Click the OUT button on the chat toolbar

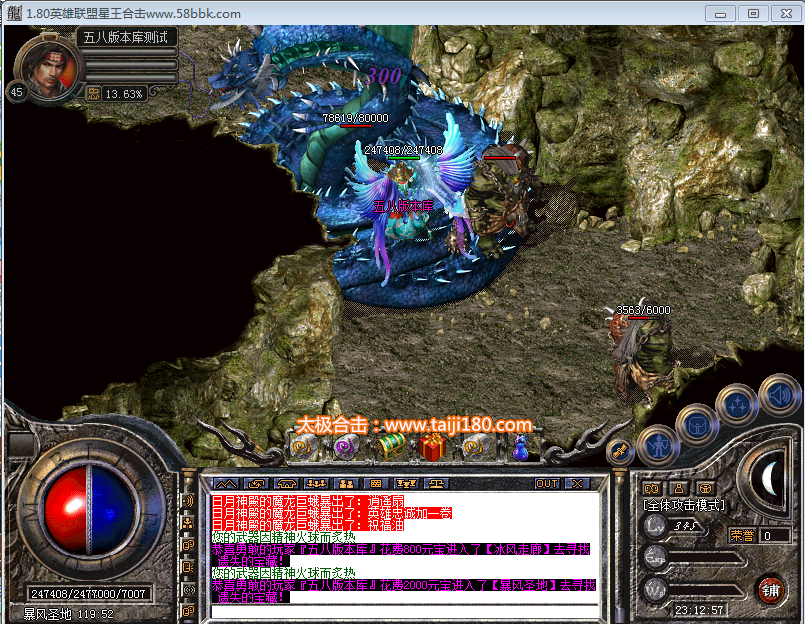[x=547, y=484]
